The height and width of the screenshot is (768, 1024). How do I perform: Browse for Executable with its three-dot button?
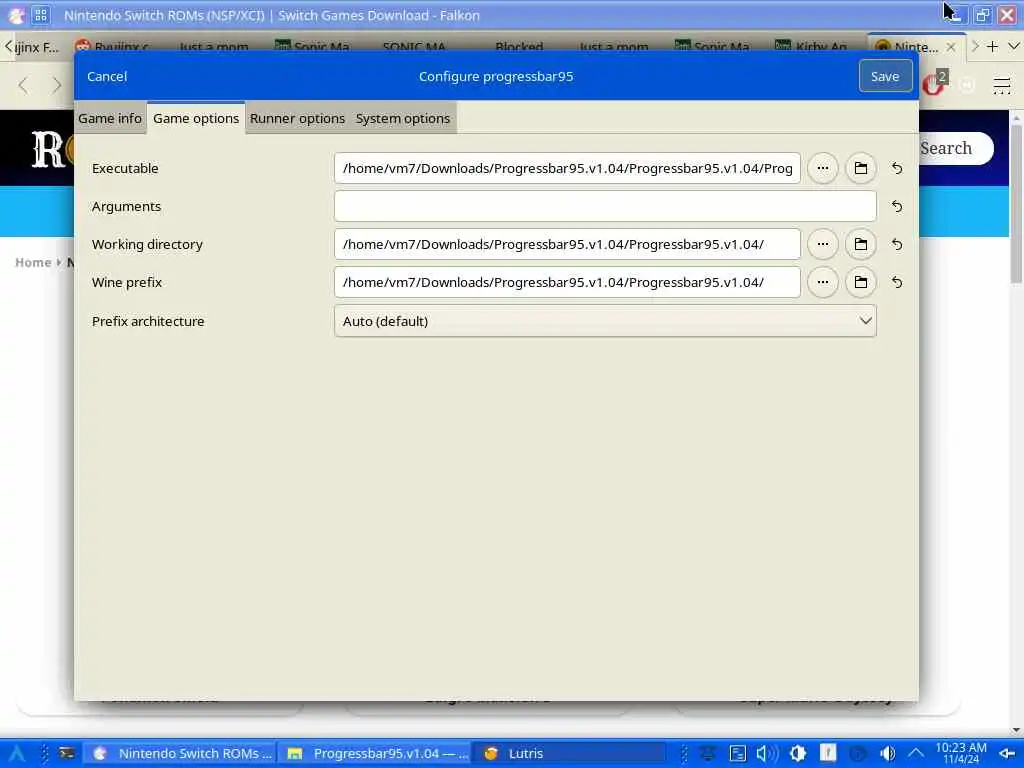[x=822, y=168]
